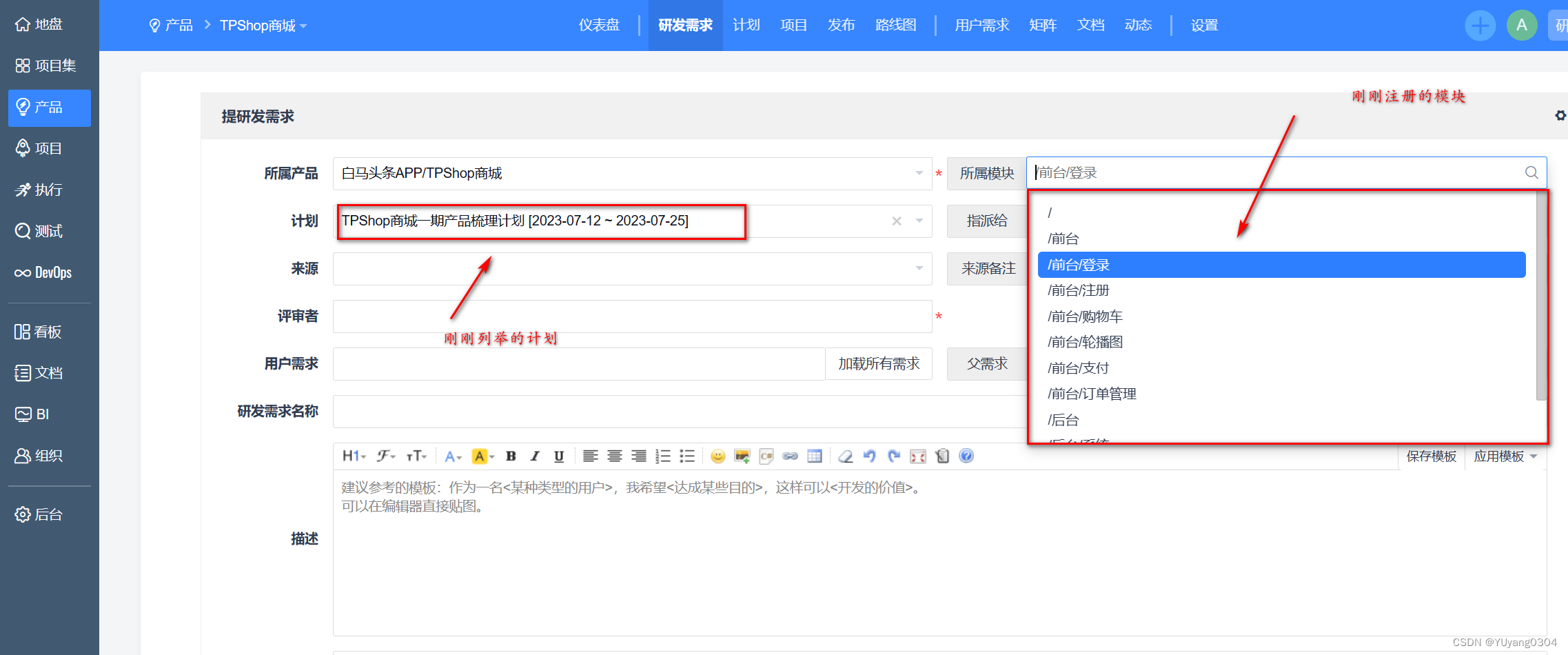Expand the 计划 dropdown arrow
Viewport: 1568px width, 655px height.
919,221
